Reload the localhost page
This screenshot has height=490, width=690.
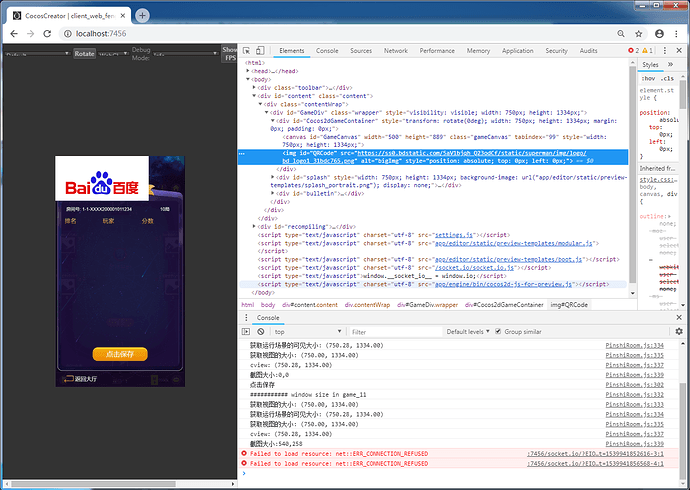[47, 33]
